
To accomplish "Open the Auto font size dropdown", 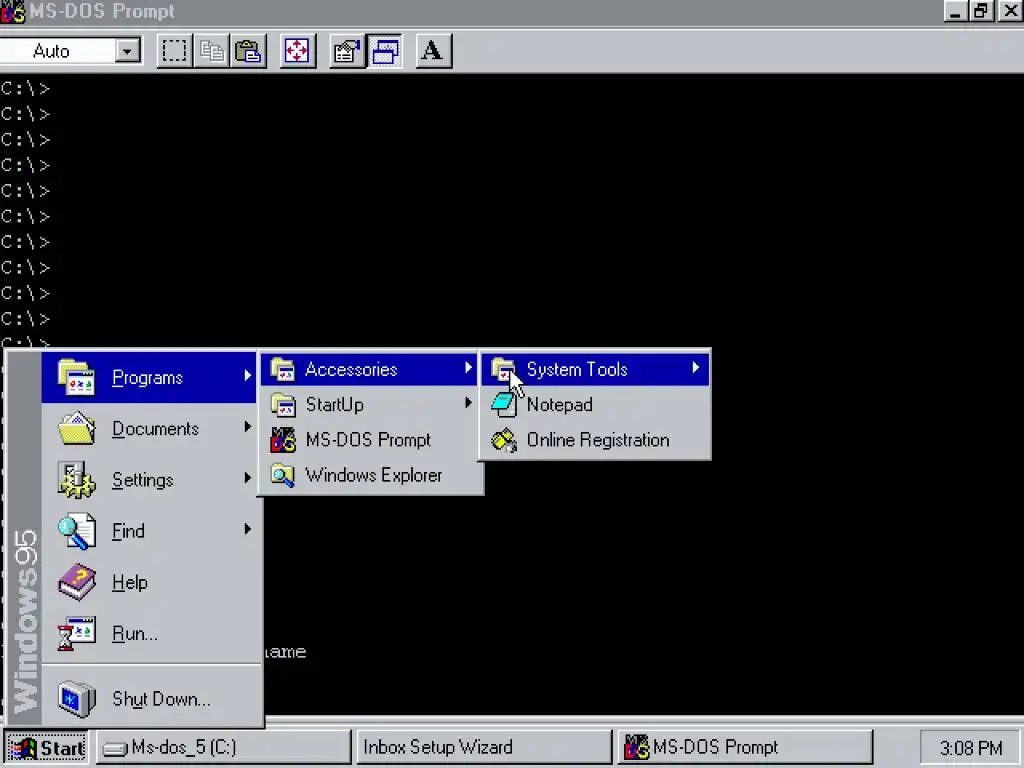I will pos(128,51).
